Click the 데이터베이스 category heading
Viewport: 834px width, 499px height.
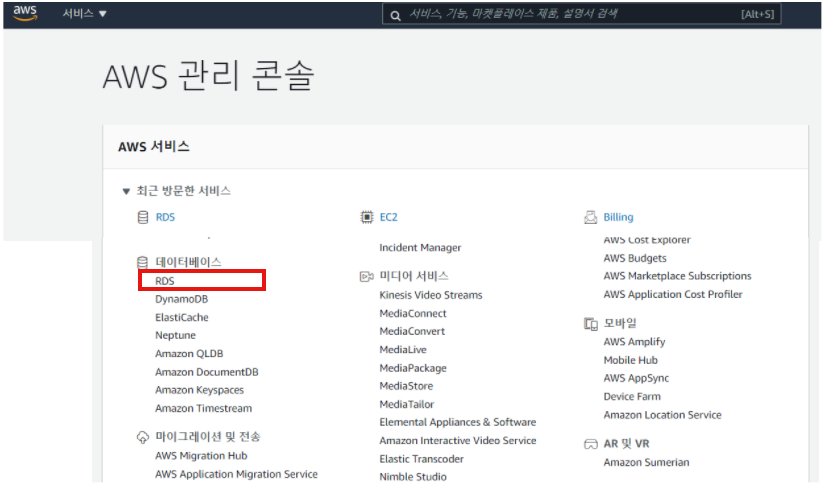click(x=188, y=262)
